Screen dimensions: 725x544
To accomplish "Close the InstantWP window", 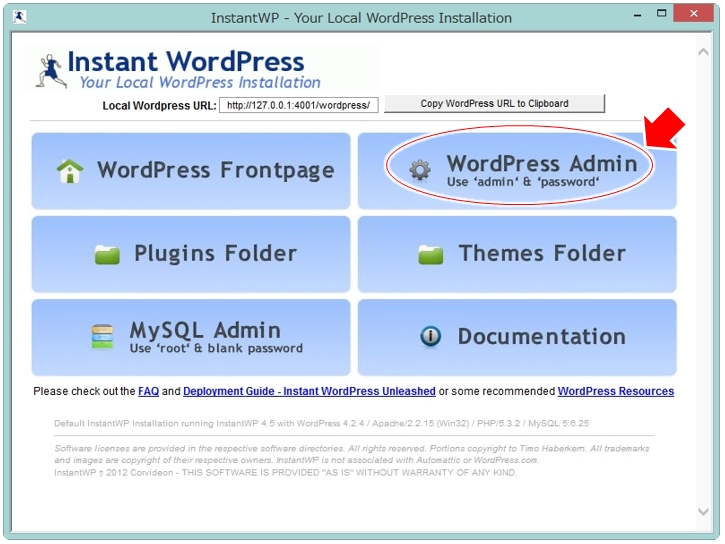I will (x=694, y=14).
